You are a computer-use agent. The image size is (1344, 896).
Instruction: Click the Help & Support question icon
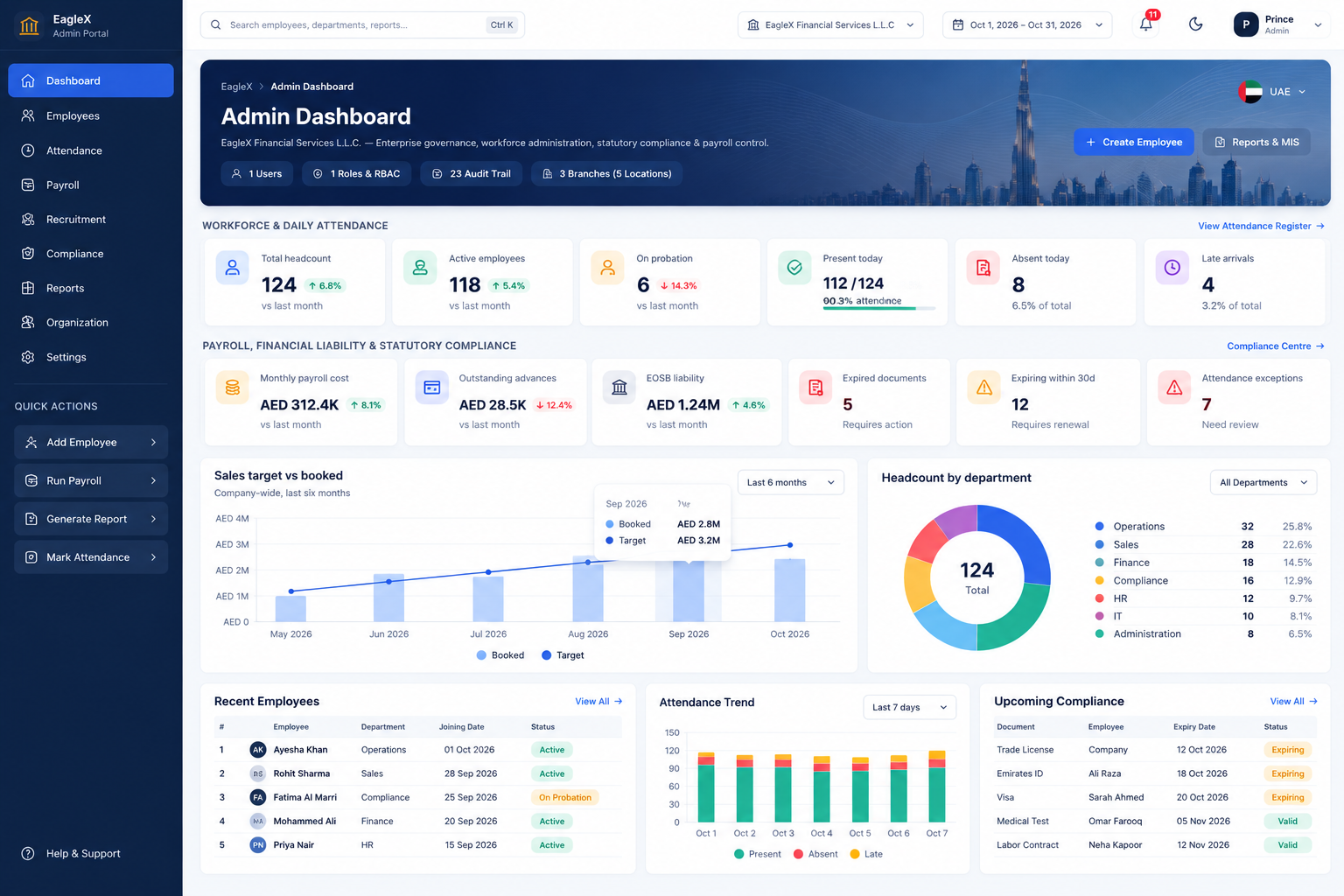coord(28,854)
